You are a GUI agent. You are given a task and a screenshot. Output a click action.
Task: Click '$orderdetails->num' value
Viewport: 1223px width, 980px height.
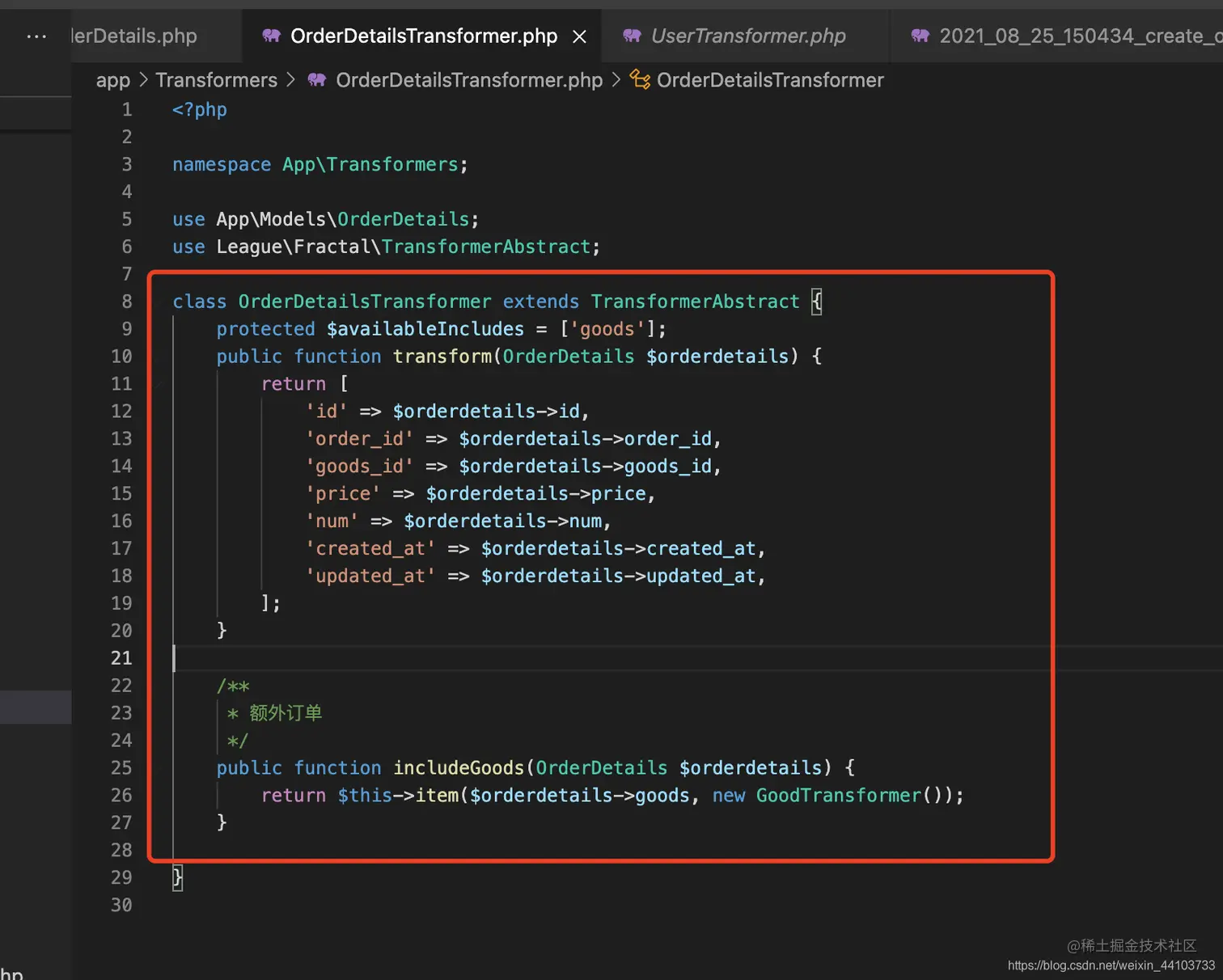[x=503, y=522]
